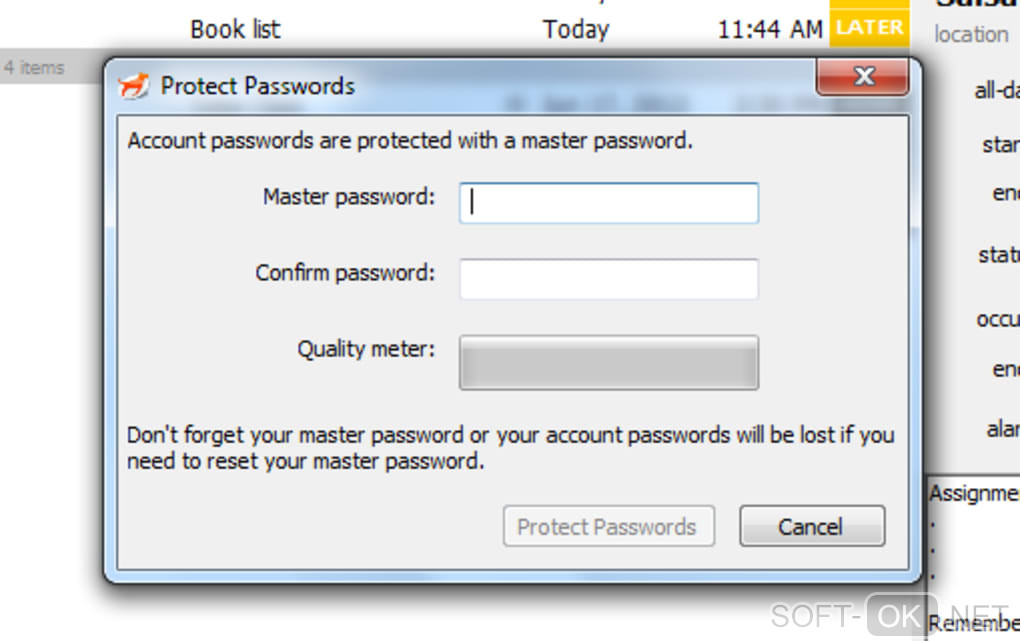Click the 4 items count label
This screenshot has height=641, width=1020.
[34, 68]
